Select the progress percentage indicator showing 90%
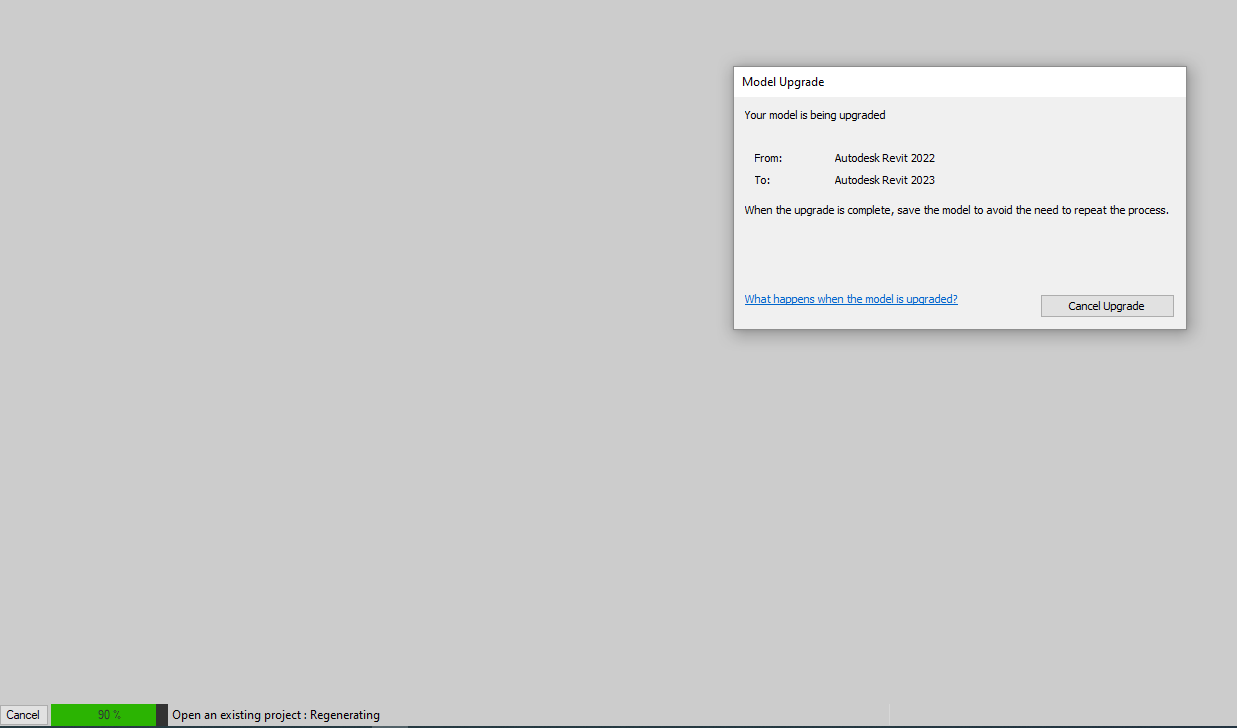 pyautogui.click(x=104, y=714)
